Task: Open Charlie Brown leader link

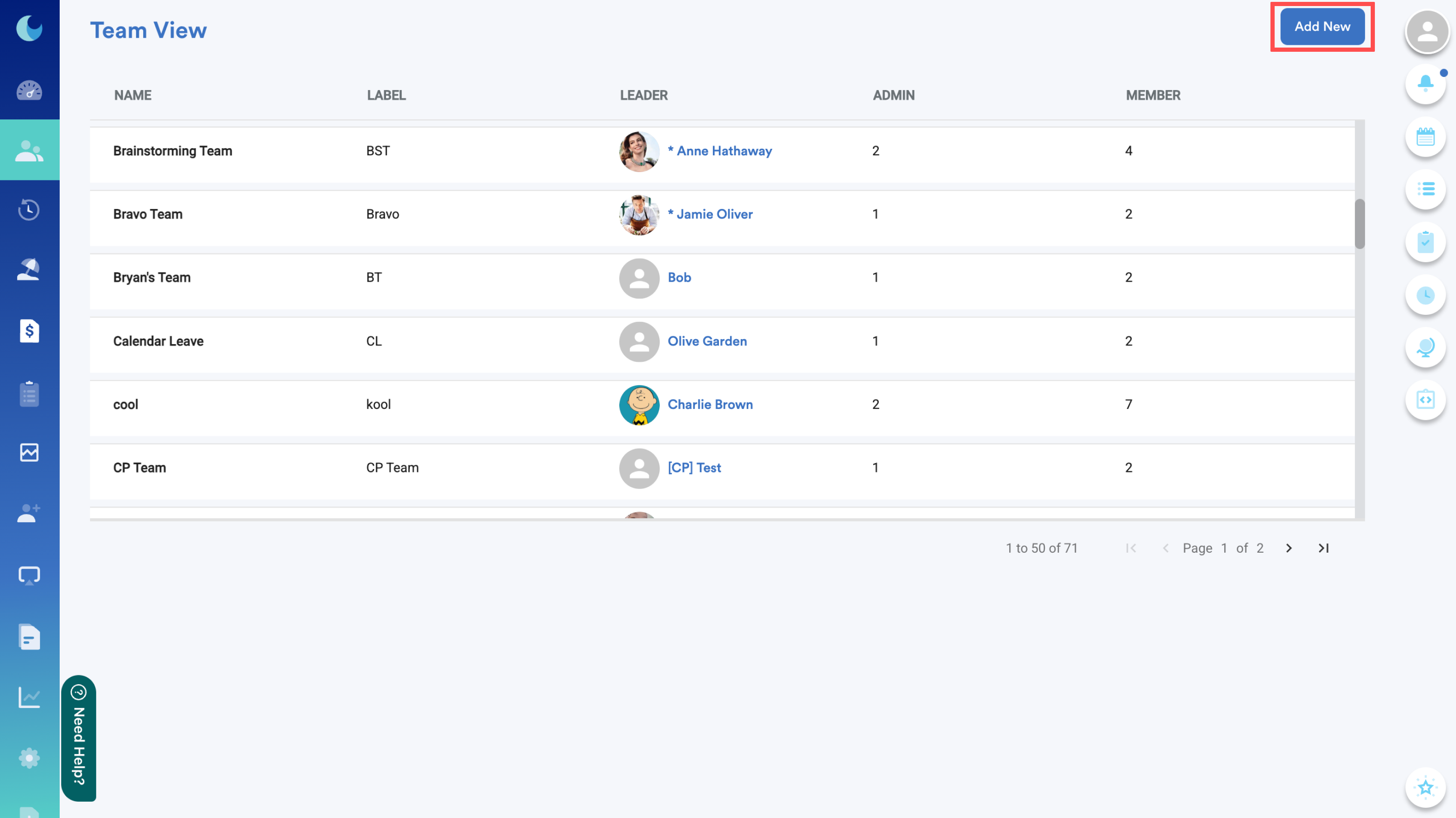Action: 710,404
